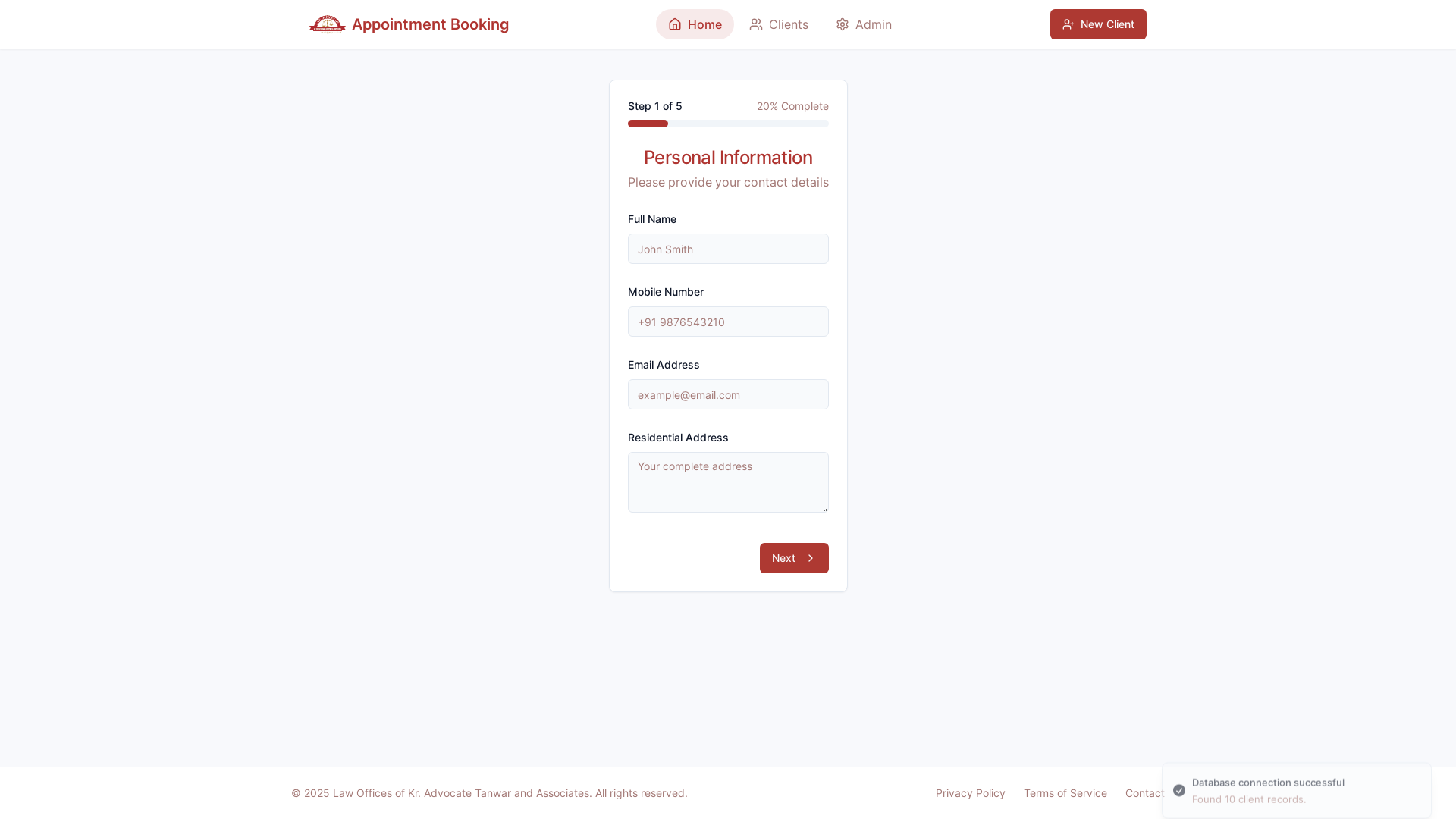
Task: Focus the Residential Address text area
Action: pyautogui.click(x=728, y=482)
